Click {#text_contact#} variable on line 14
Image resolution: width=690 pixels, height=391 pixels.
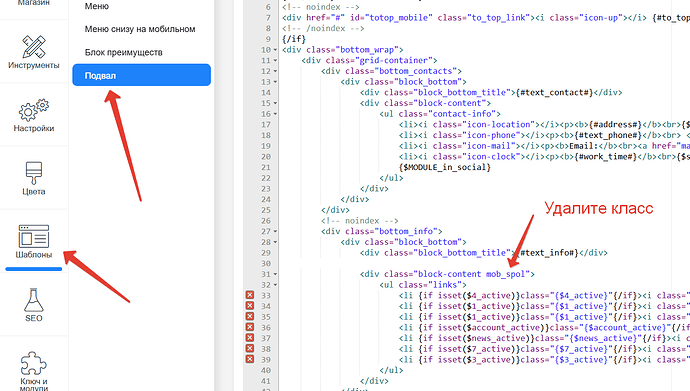[x=554, y=92]
